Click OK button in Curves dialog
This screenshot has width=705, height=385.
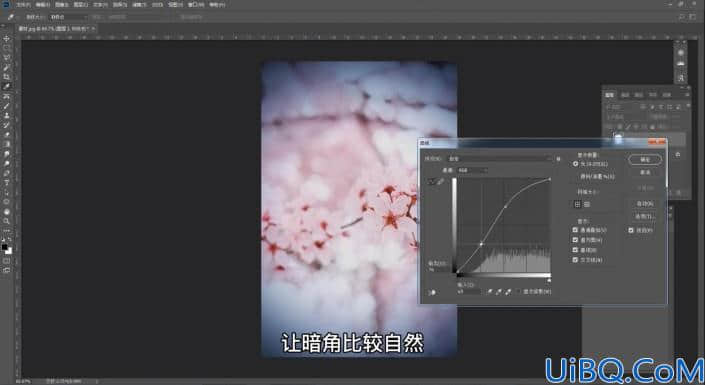[x=645, y=160]
